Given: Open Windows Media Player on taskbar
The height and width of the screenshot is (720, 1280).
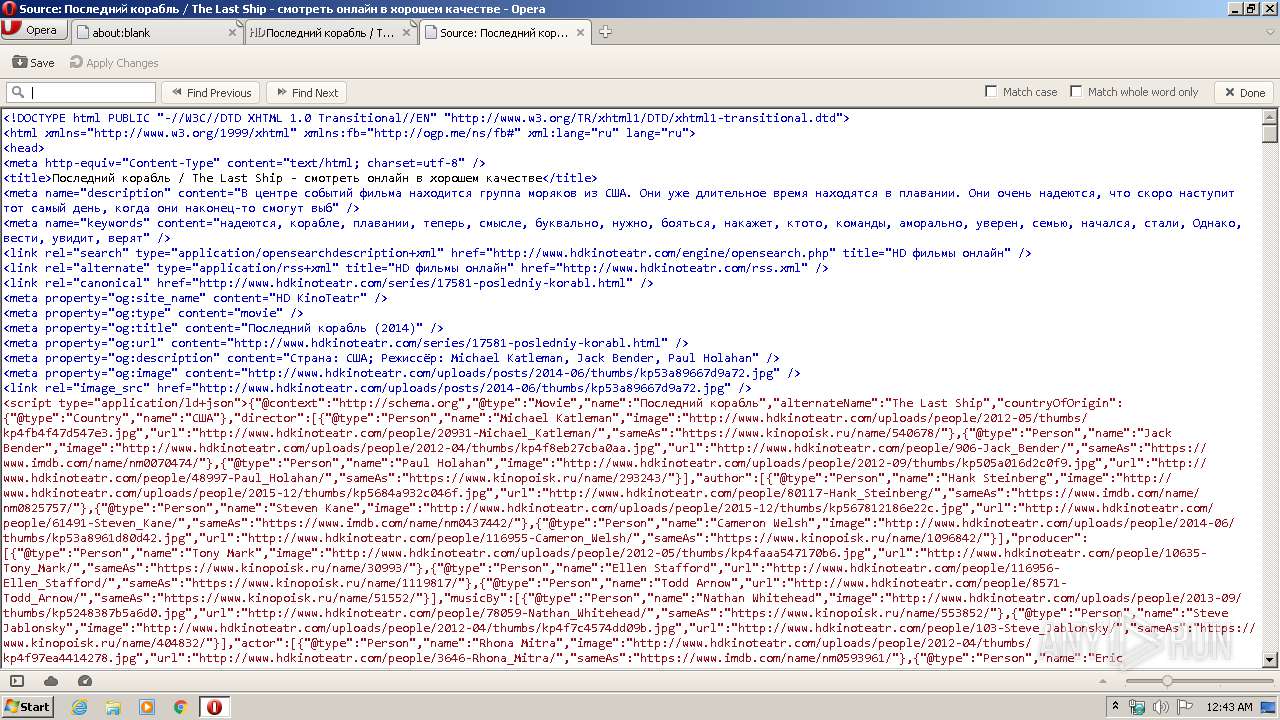Looking at the screenshot, I should coord(147,707).
